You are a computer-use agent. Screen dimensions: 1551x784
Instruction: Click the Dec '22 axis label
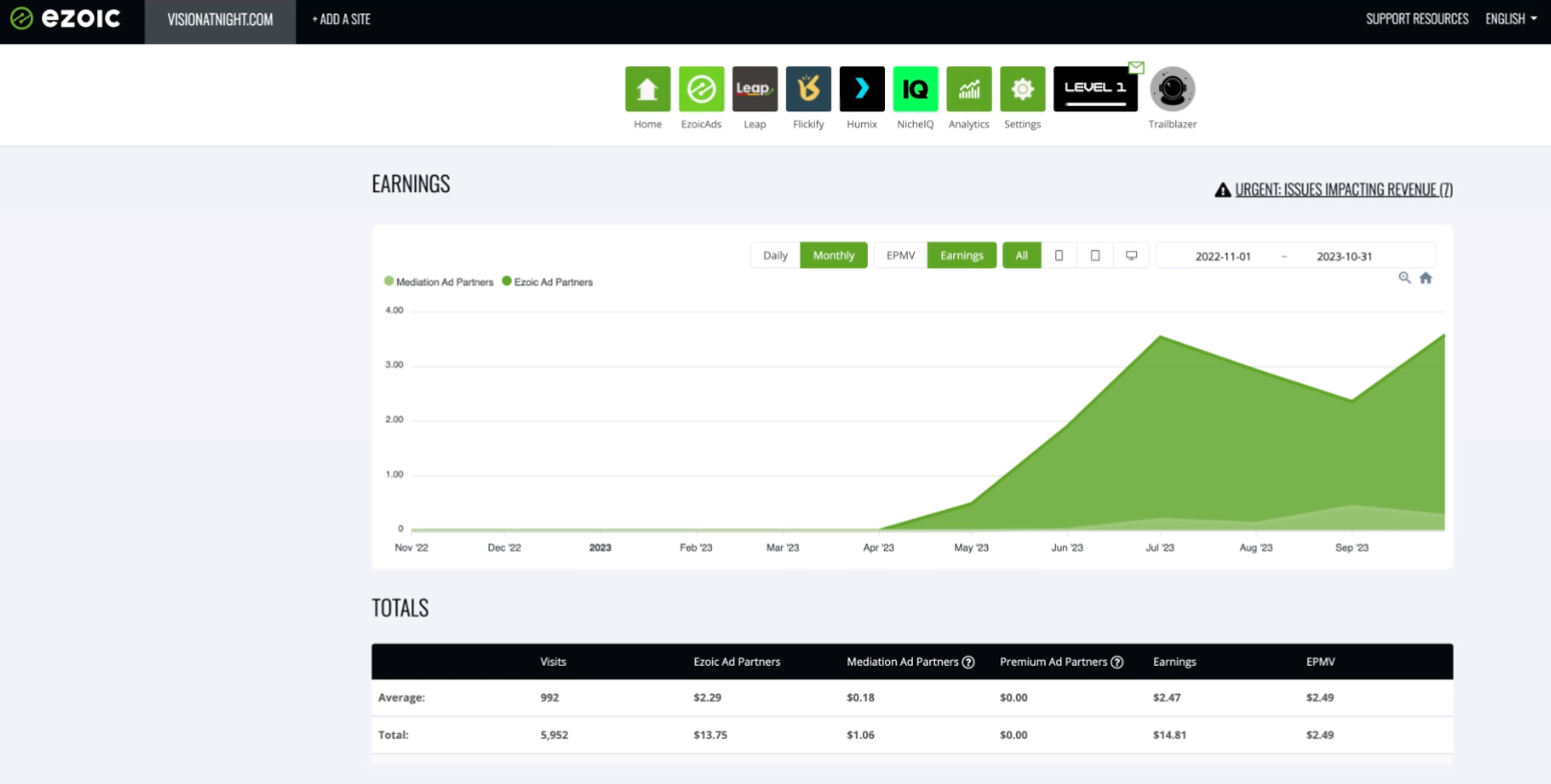(504, 548)
